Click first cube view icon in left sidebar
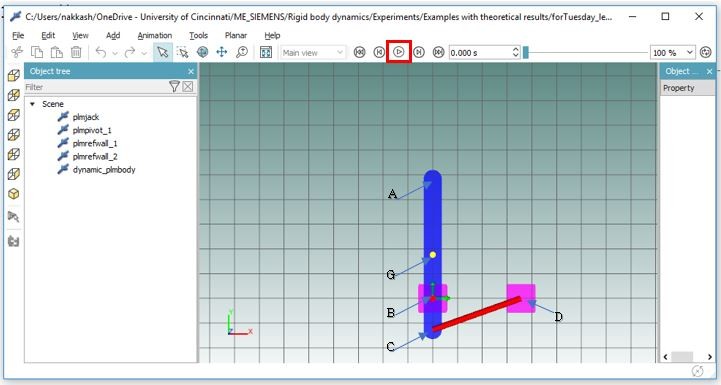 tap(14, 75)
